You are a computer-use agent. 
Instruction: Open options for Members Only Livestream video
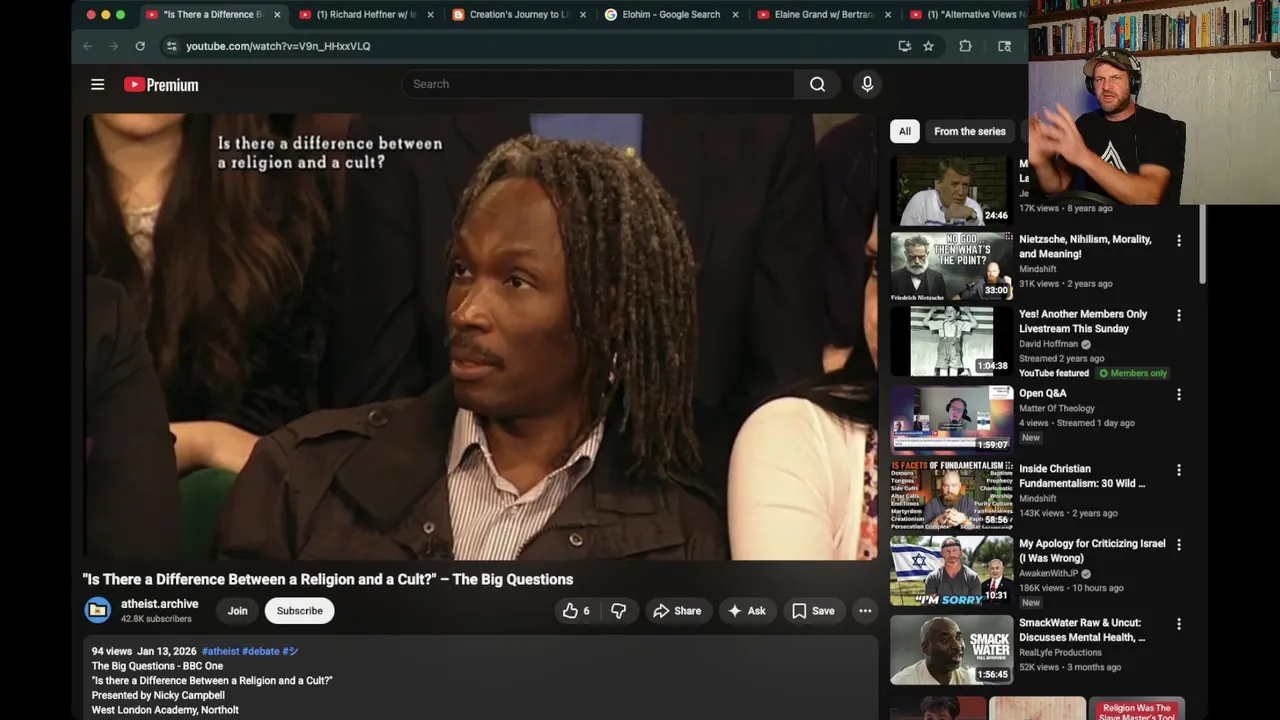coord(1178,315)
